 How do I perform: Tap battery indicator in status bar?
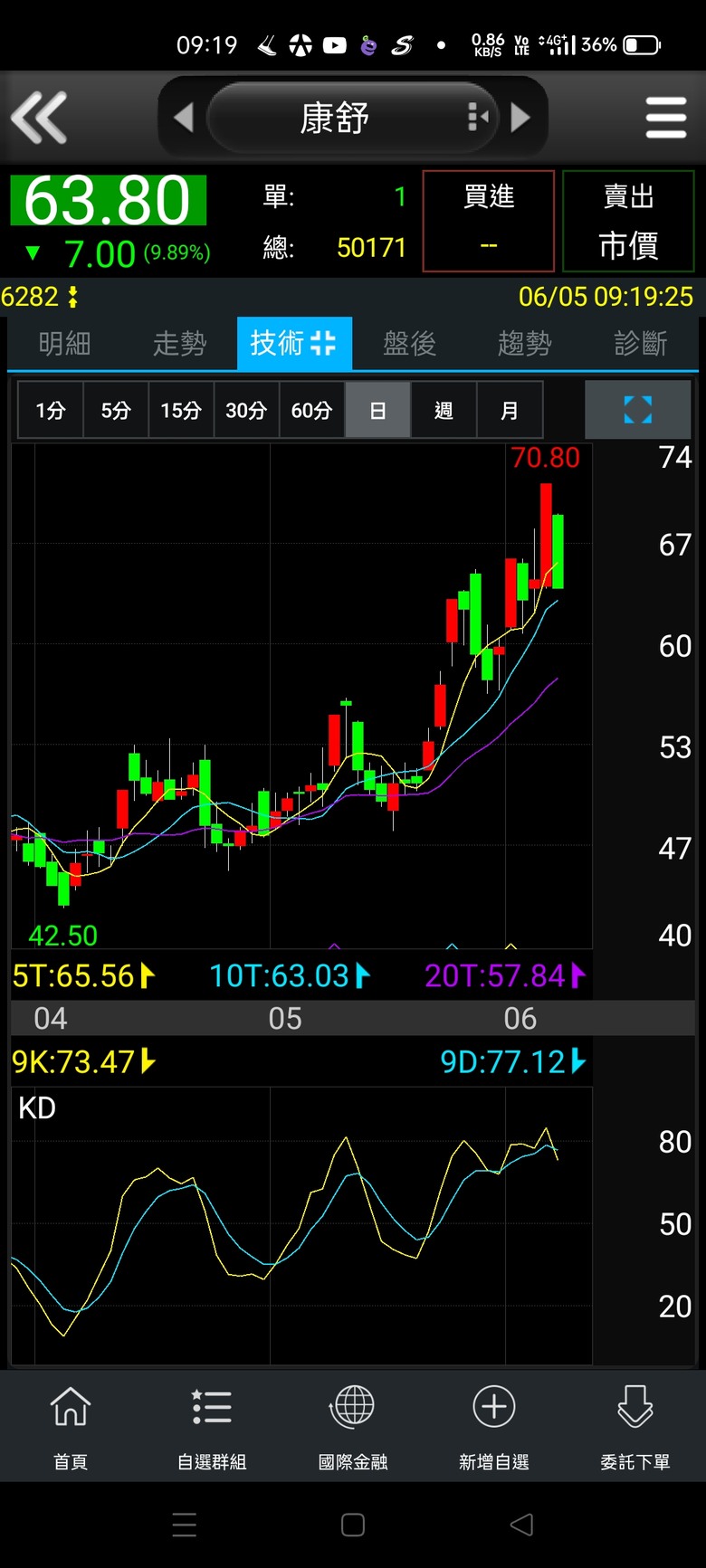642,44
